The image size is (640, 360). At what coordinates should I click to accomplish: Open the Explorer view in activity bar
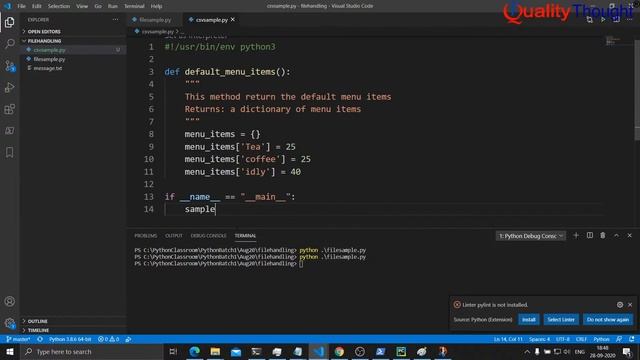(9, 22)
